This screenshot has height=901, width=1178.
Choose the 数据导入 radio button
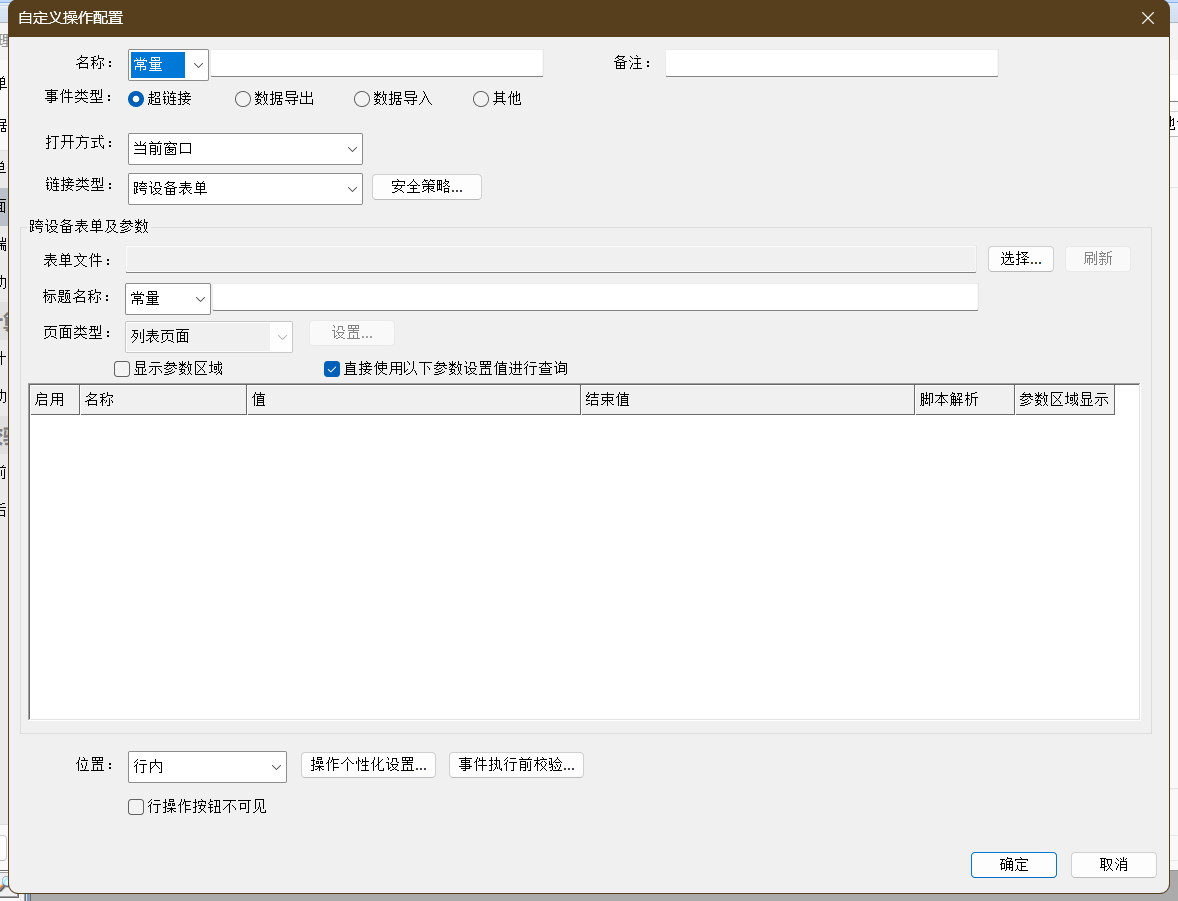pyautogui.click(x=362, y=99)
